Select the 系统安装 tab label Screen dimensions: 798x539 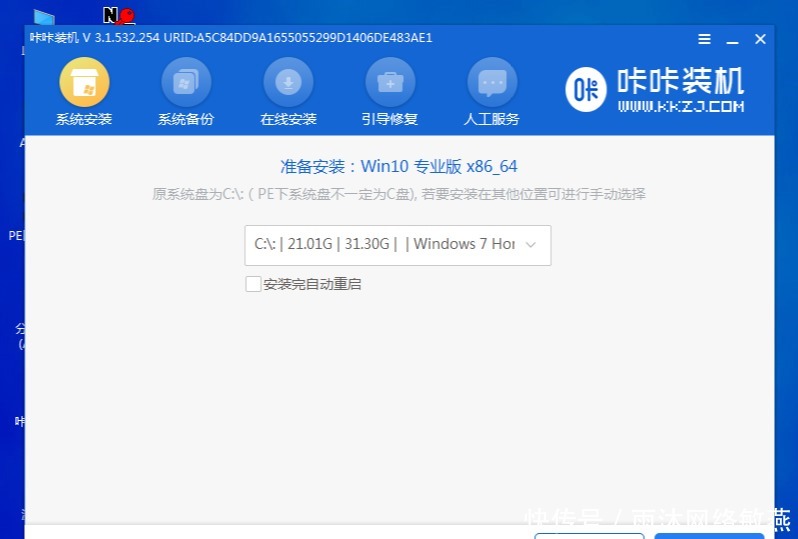[84, 119]
